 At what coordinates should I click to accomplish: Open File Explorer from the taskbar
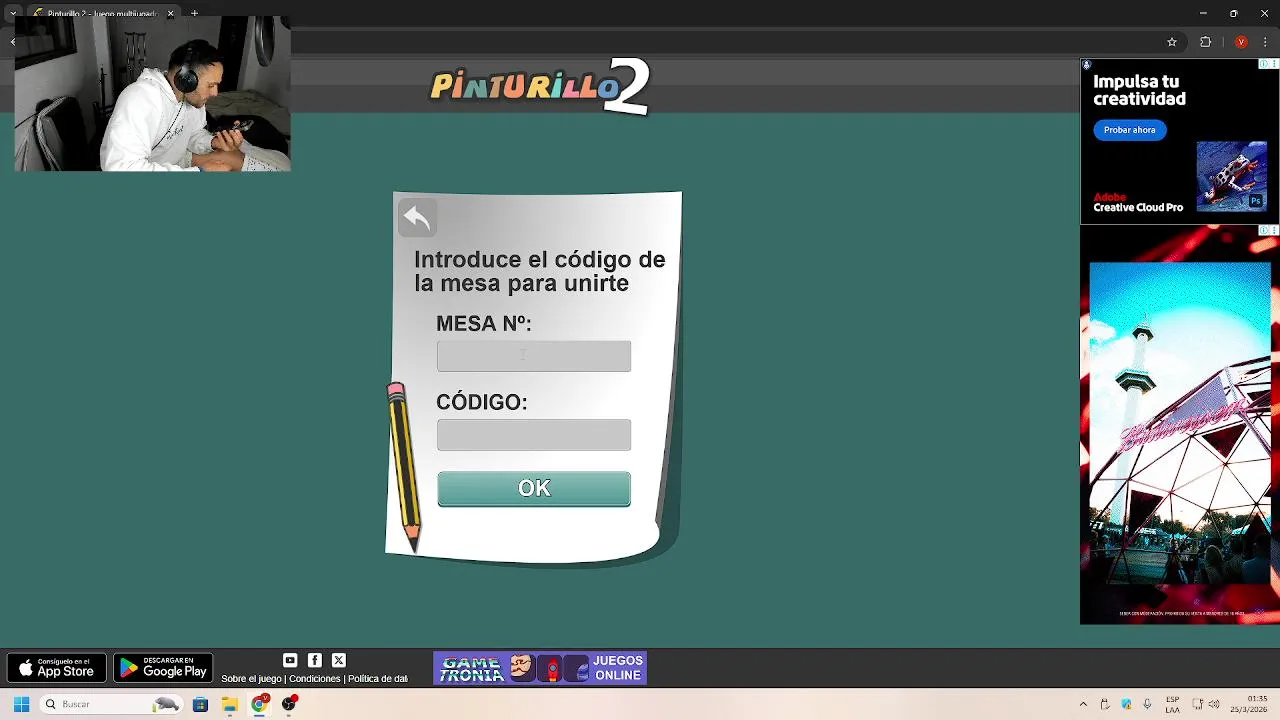coord(230,704)
